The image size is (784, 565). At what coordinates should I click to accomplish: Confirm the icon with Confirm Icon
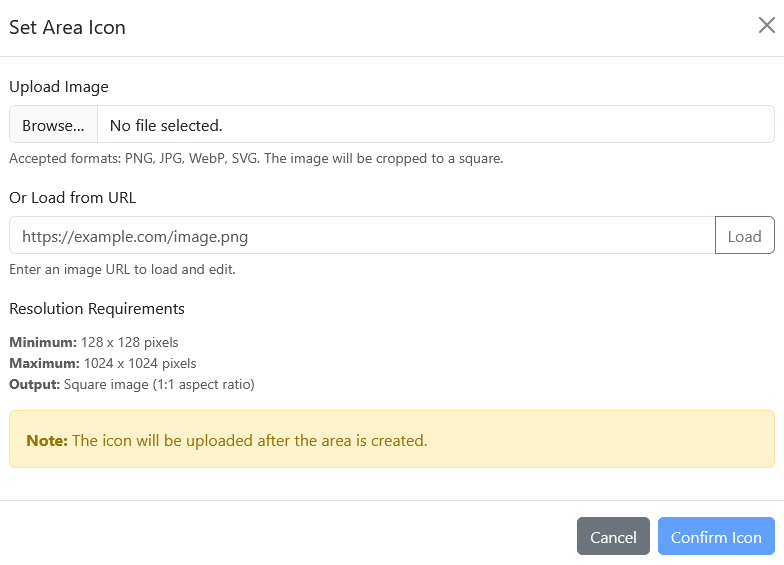(x=716, y=537)
